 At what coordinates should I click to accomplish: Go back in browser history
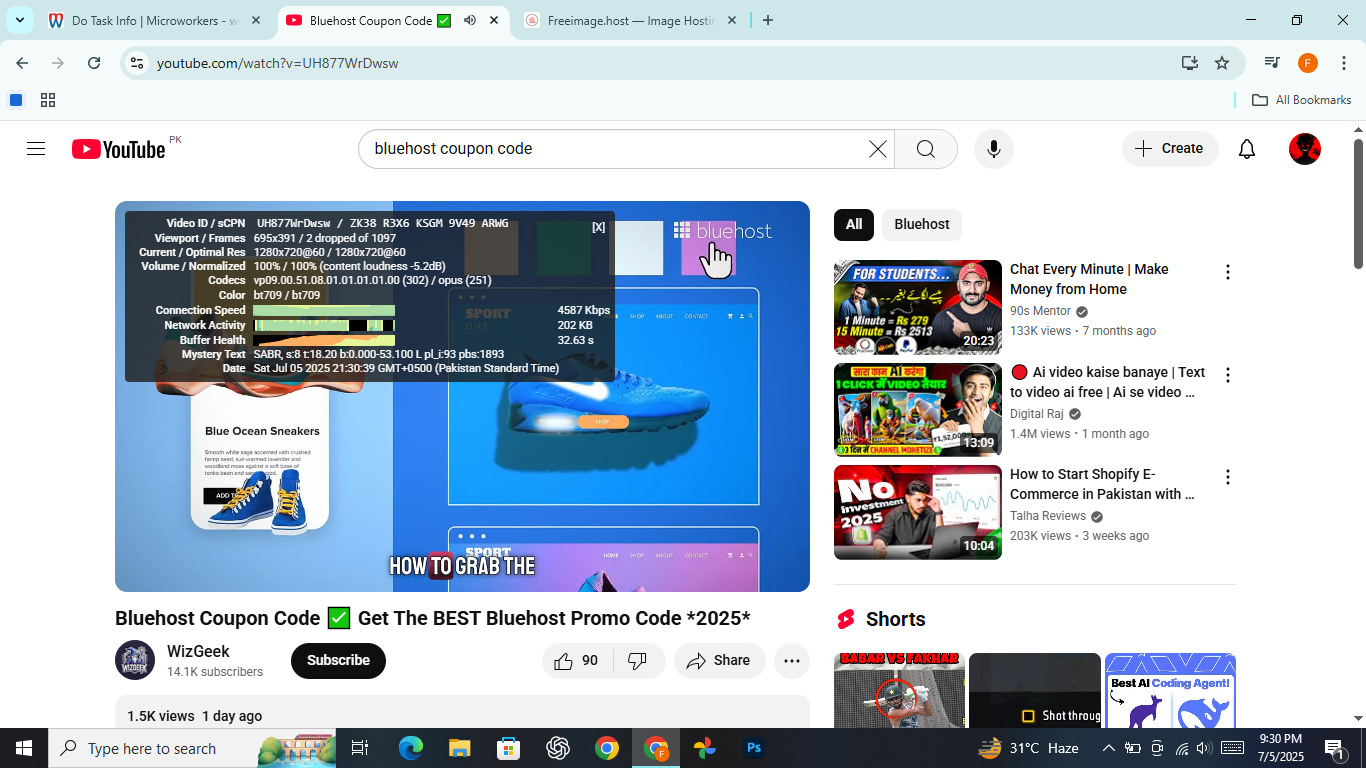point(22,63)
